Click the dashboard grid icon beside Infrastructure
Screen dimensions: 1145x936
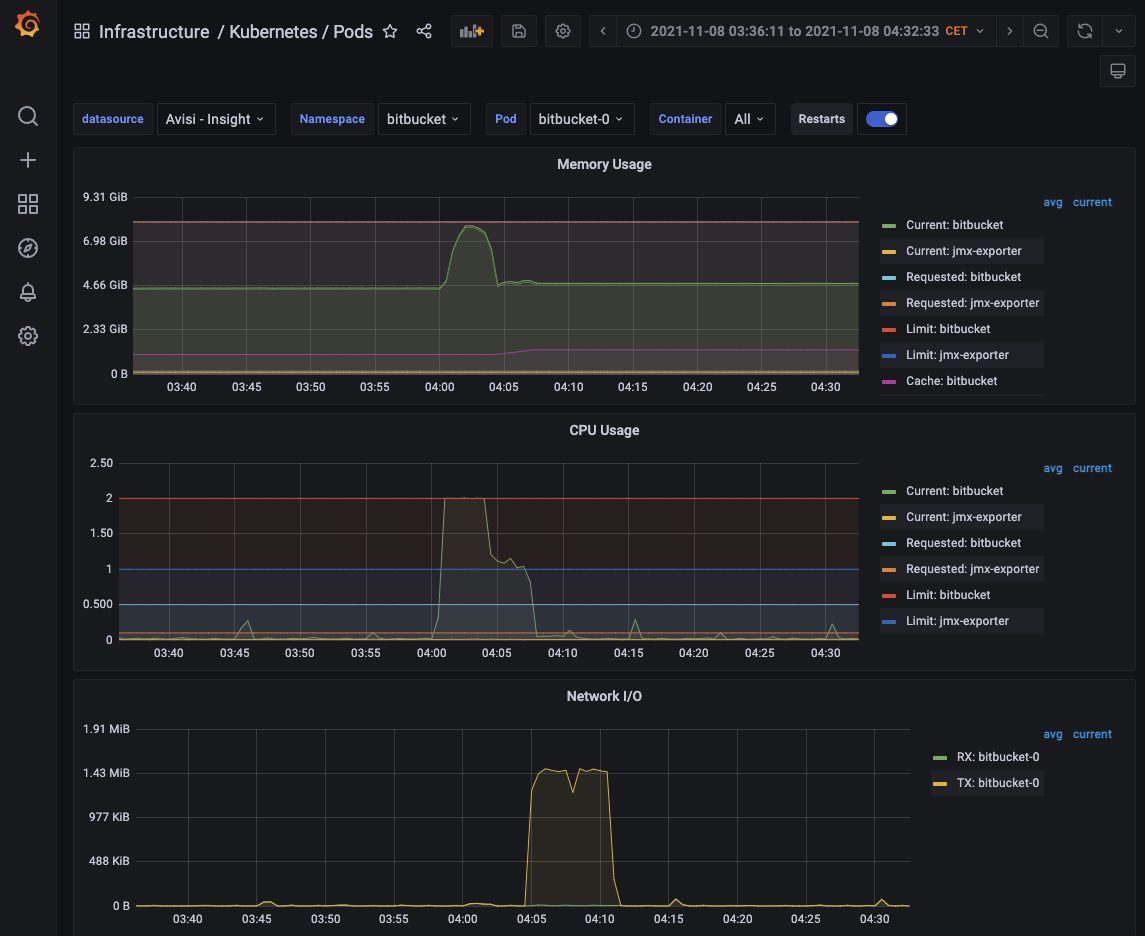(82, 31)
